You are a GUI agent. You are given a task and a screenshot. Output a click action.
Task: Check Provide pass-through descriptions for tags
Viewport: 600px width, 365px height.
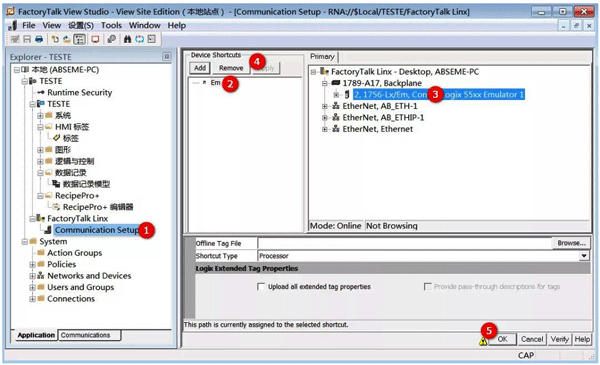tap(427, 287)
